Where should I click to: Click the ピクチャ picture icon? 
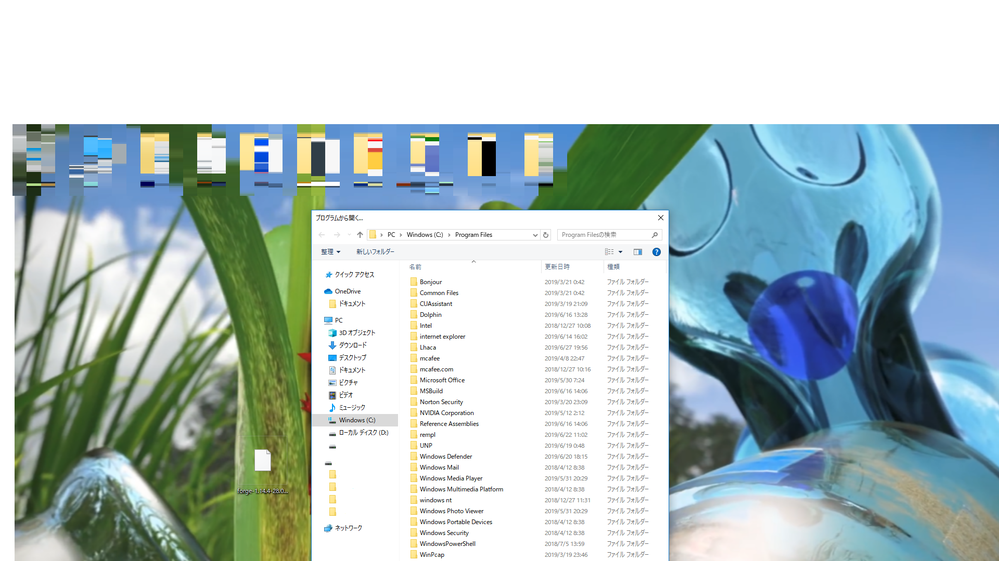coord(332,383)
